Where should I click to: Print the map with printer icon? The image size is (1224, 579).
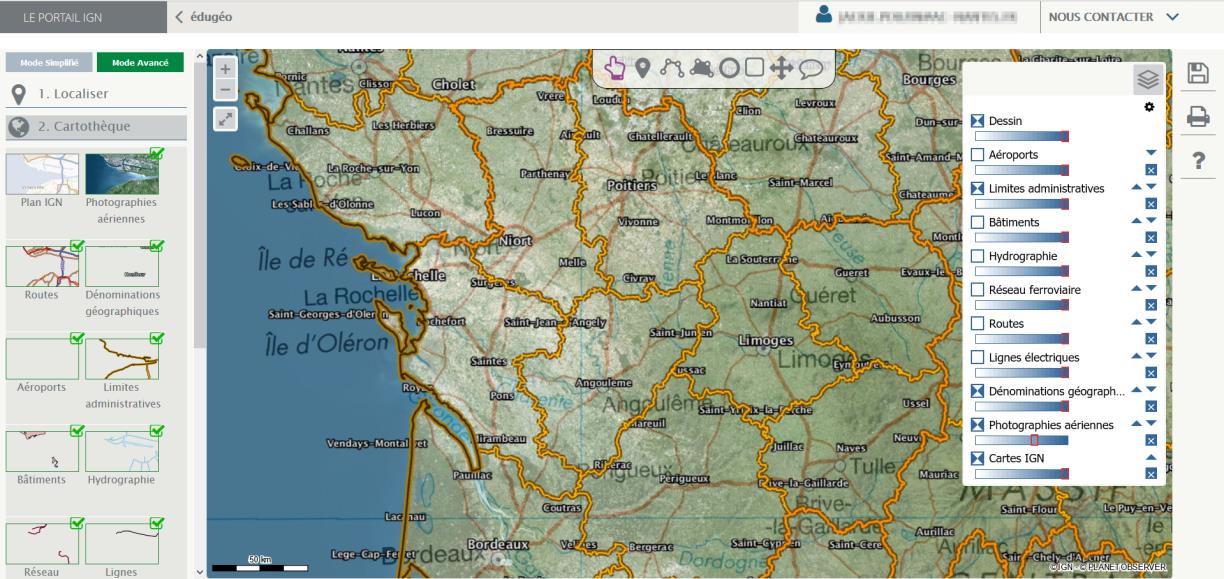click(x=1198, y=117)
